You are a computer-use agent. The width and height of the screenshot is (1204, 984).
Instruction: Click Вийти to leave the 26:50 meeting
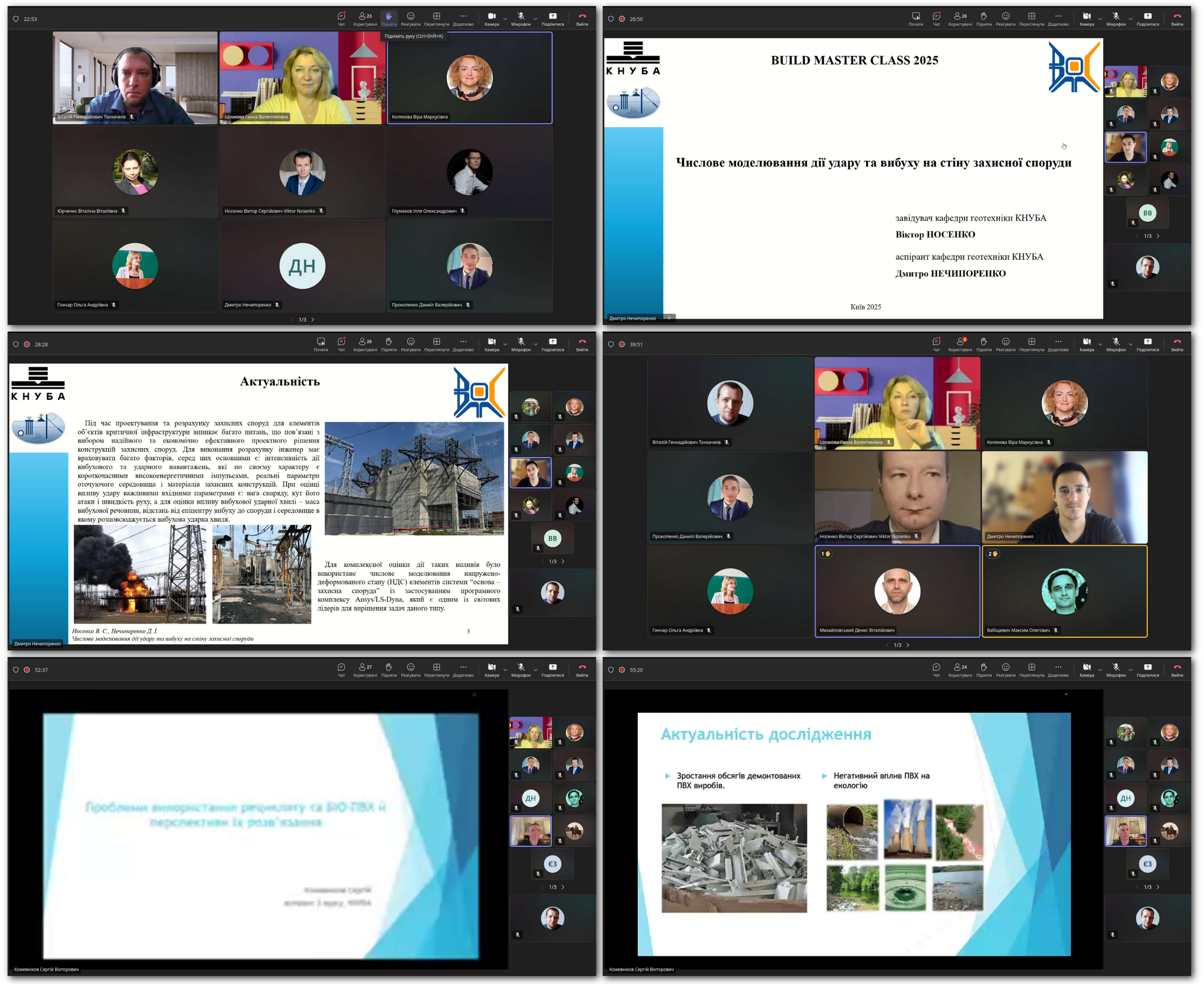[1177, 17]
